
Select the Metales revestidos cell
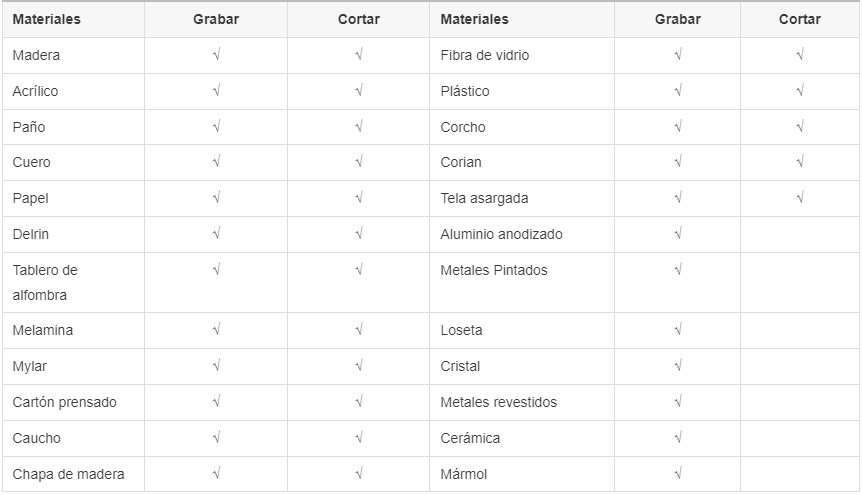(522, 403)
